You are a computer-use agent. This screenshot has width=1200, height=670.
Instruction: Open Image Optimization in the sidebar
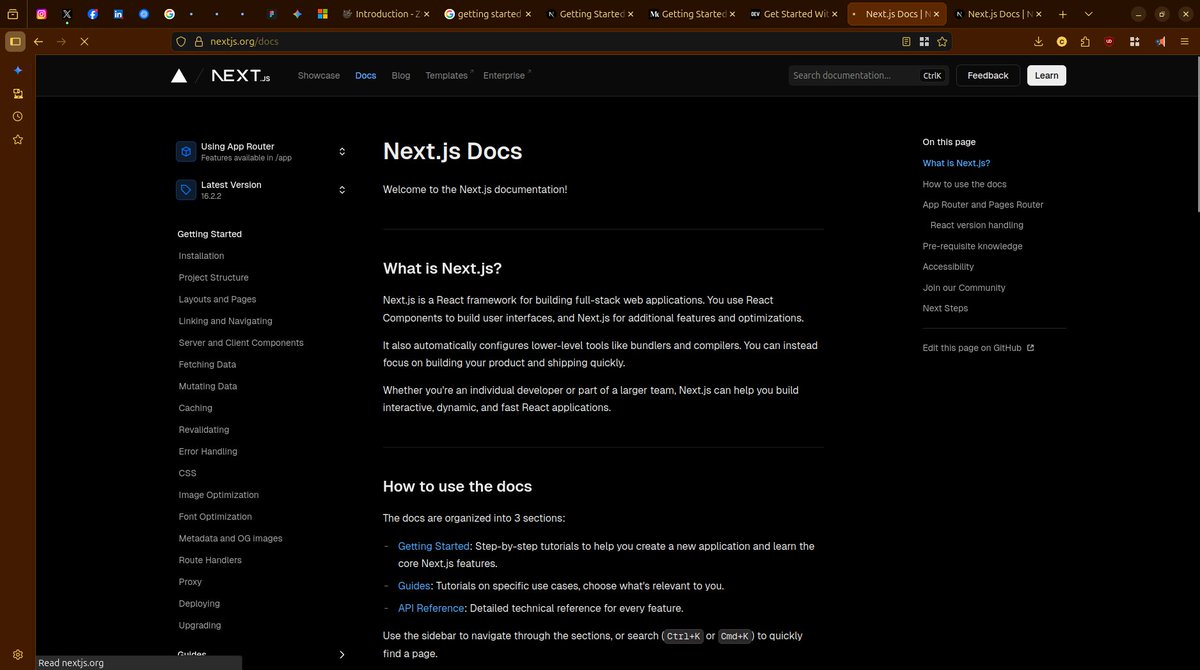pos(219,495)
